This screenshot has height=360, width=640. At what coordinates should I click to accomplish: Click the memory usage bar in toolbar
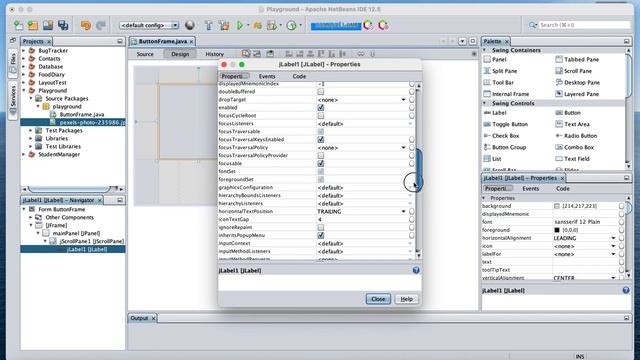point(336,25)
